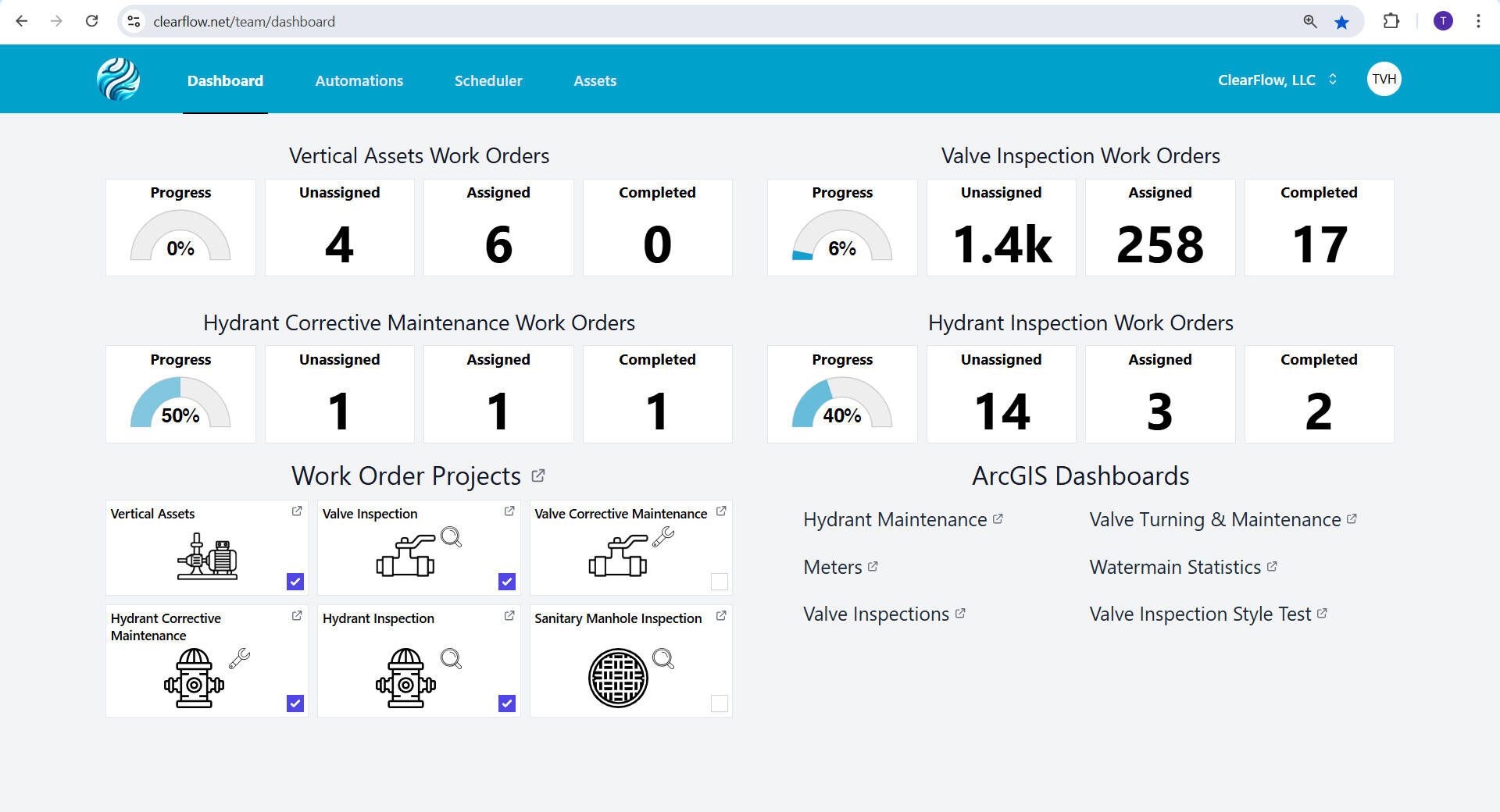The width and height of the screenshot is (1500, 812).
Task: Open the browser extensions puzzle icon
Action: pos(1391,21)
